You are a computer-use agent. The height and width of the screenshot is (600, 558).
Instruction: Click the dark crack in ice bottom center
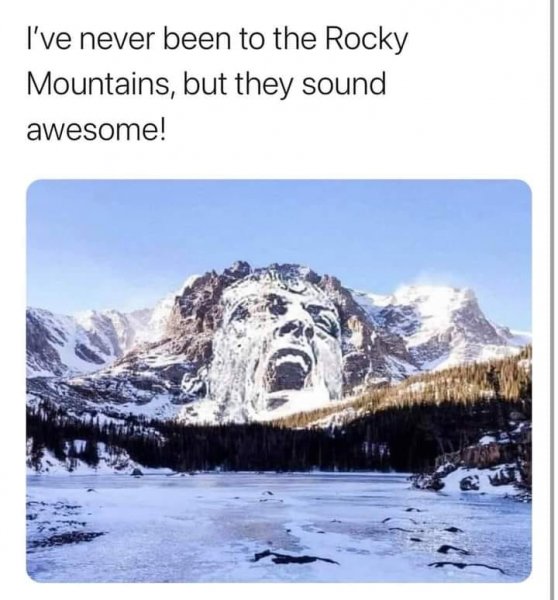(x=295, y=557)
